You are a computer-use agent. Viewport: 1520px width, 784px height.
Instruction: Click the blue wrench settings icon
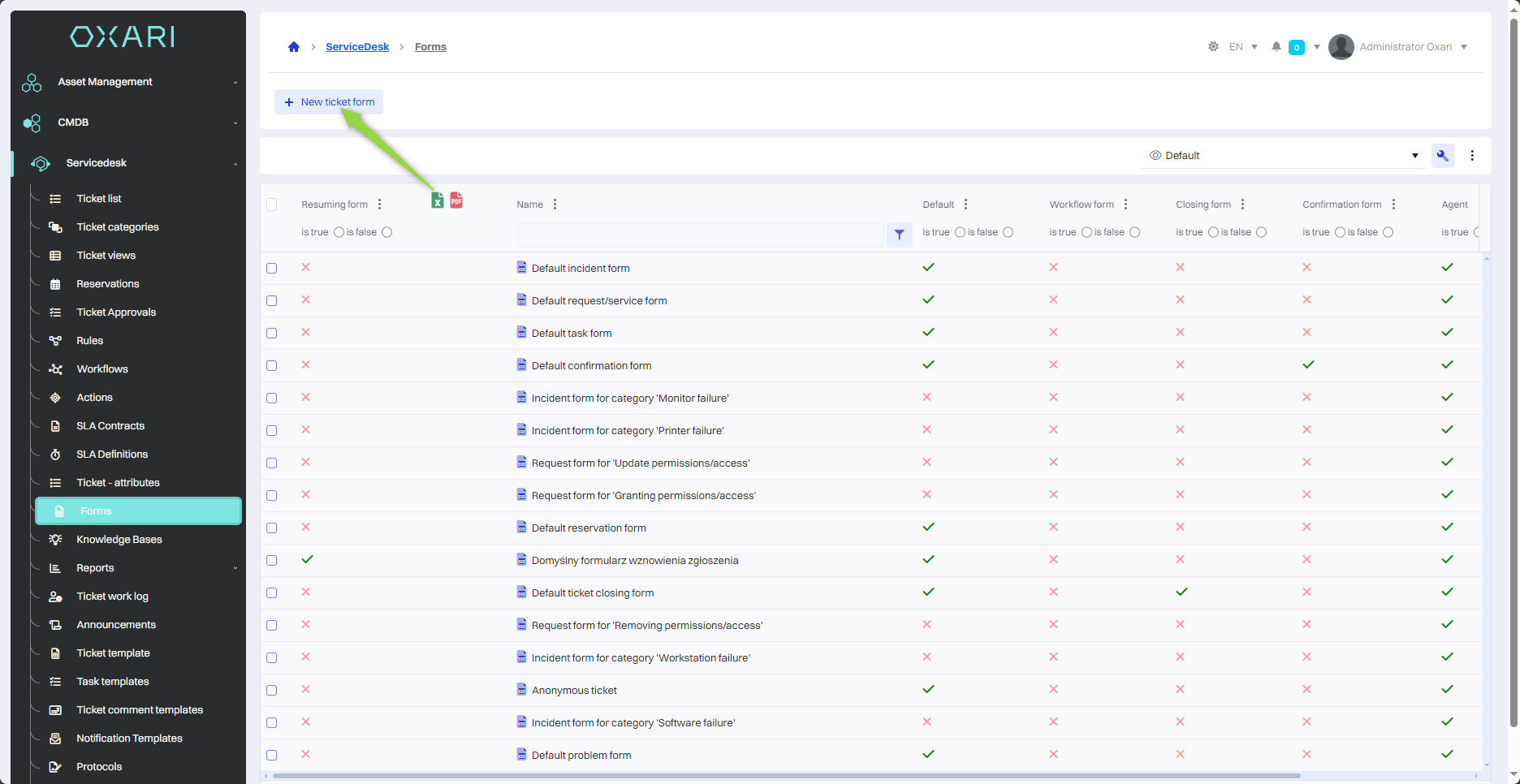[1443, 156]
